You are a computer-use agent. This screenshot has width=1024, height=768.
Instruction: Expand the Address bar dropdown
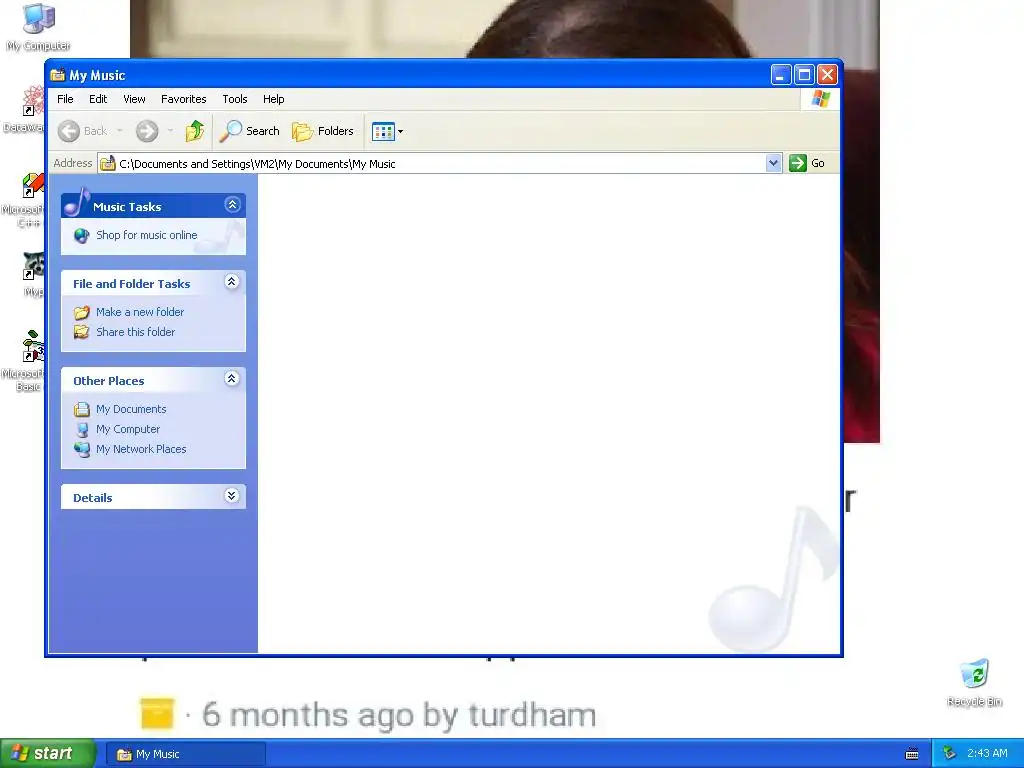pos(773,163)
